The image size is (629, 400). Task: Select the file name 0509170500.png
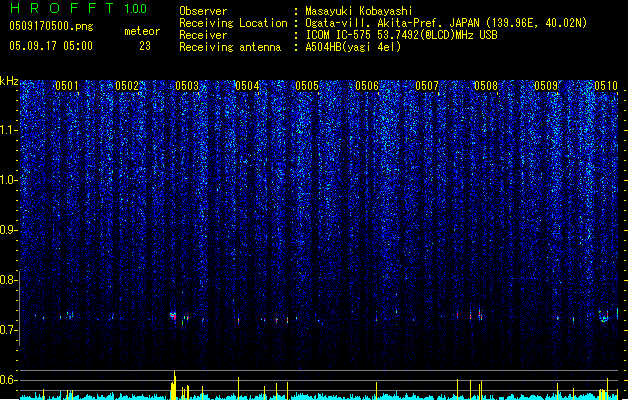pos(51,26)
